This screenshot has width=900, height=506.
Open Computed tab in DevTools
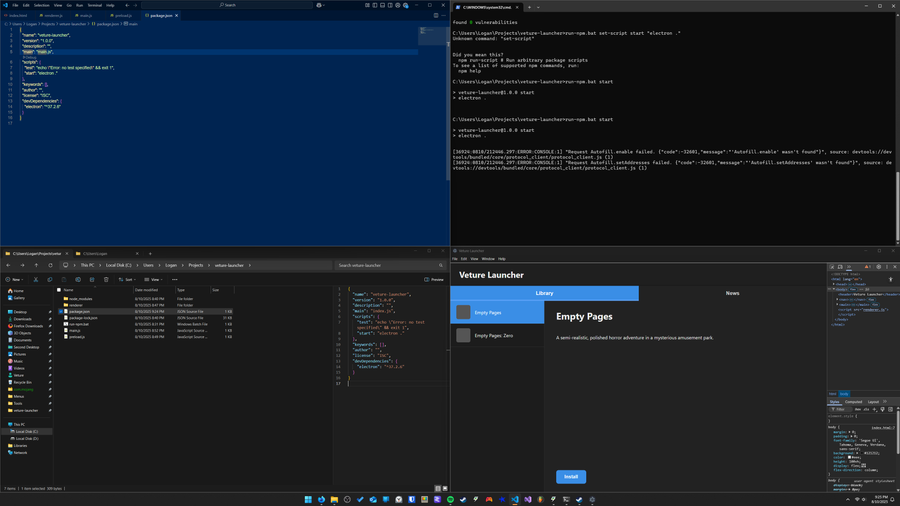tap(854, 402)
